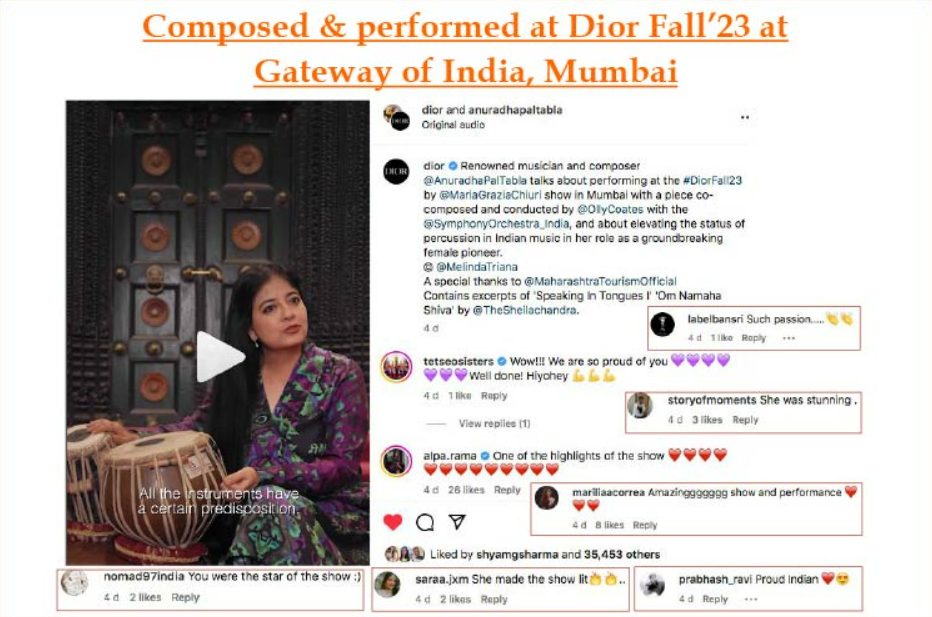Open the @AnuradhaPalTabla mention link
The height and width of the screenshot is (617, 932).
pos(475,180)
